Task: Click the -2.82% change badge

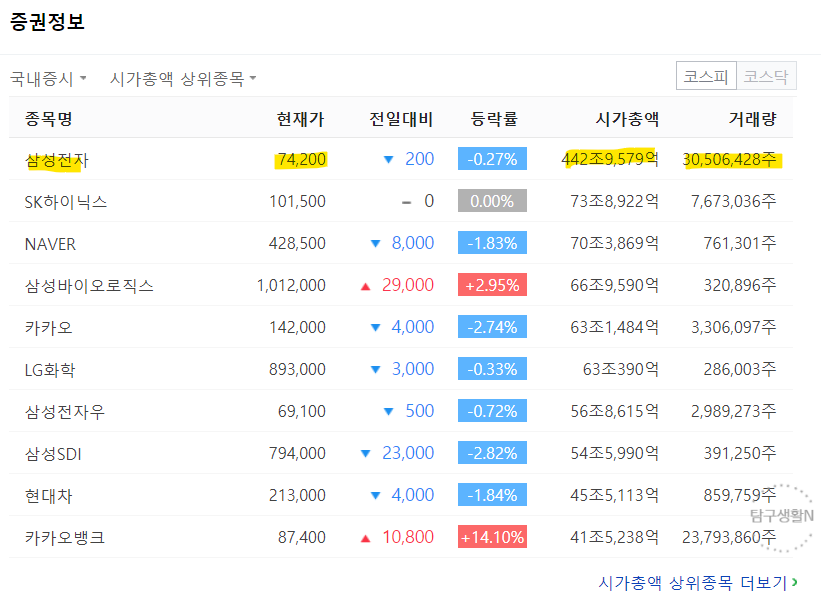Action: pyautogui.click(x=492, y=453)
